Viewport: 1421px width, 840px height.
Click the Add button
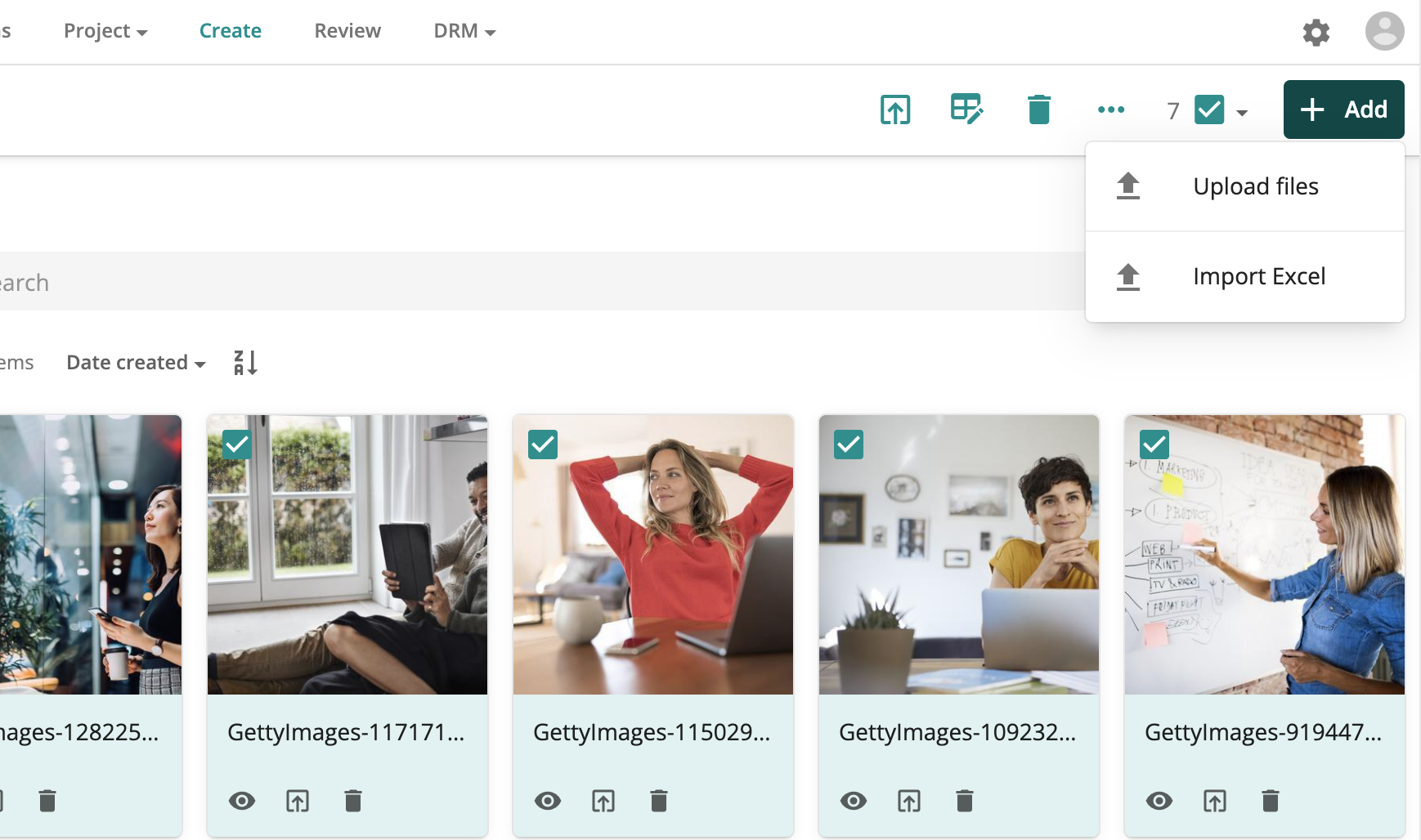1343,109
